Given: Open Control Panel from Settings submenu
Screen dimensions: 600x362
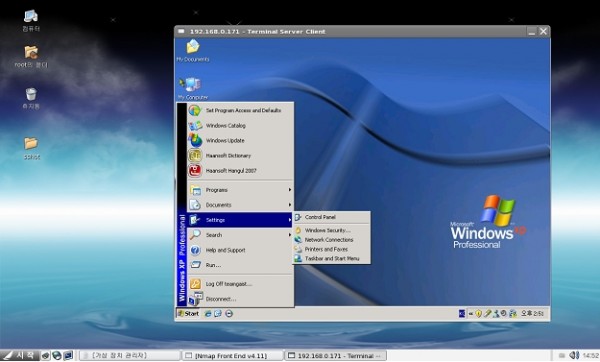Looking at the screenshot, I should click(331, 217).
